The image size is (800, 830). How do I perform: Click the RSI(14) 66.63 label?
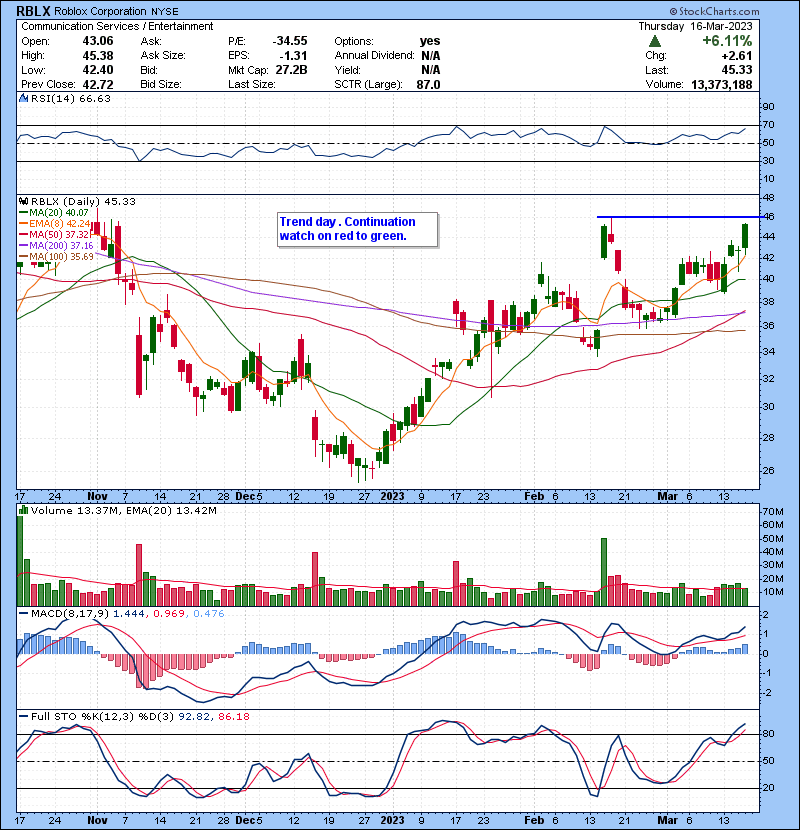pyautogui.click(x=70, y=98)
